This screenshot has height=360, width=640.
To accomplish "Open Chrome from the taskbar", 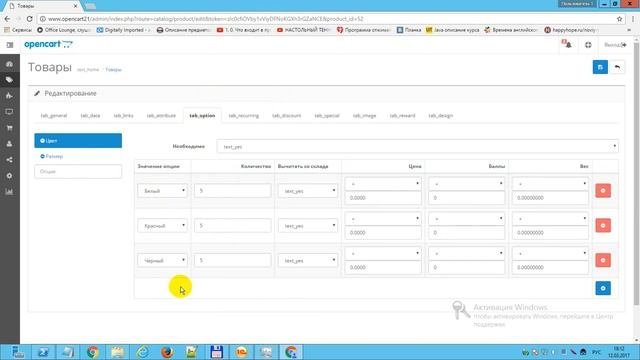I will click(x=93, y=352).
